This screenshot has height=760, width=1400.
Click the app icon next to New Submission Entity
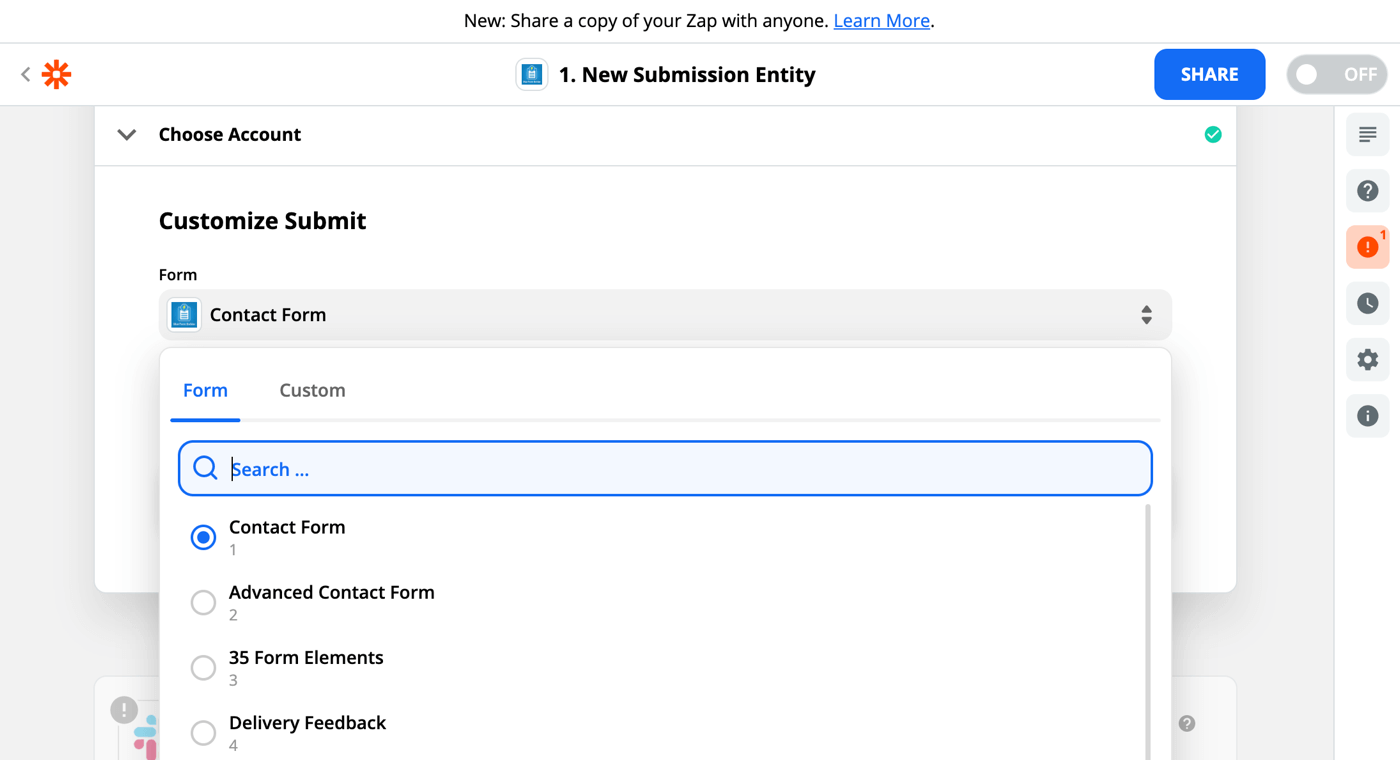pos(531,74)
